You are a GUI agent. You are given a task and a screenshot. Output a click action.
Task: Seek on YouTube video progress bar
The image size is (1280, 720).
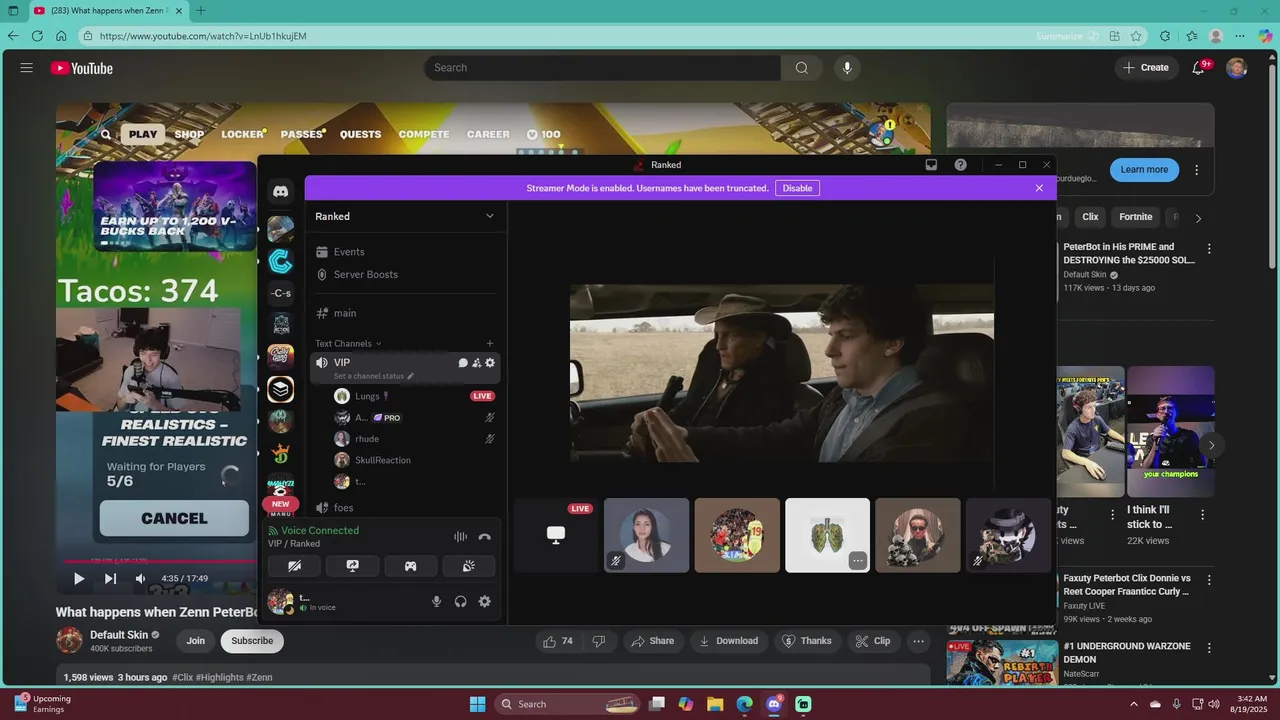(155, 561)
